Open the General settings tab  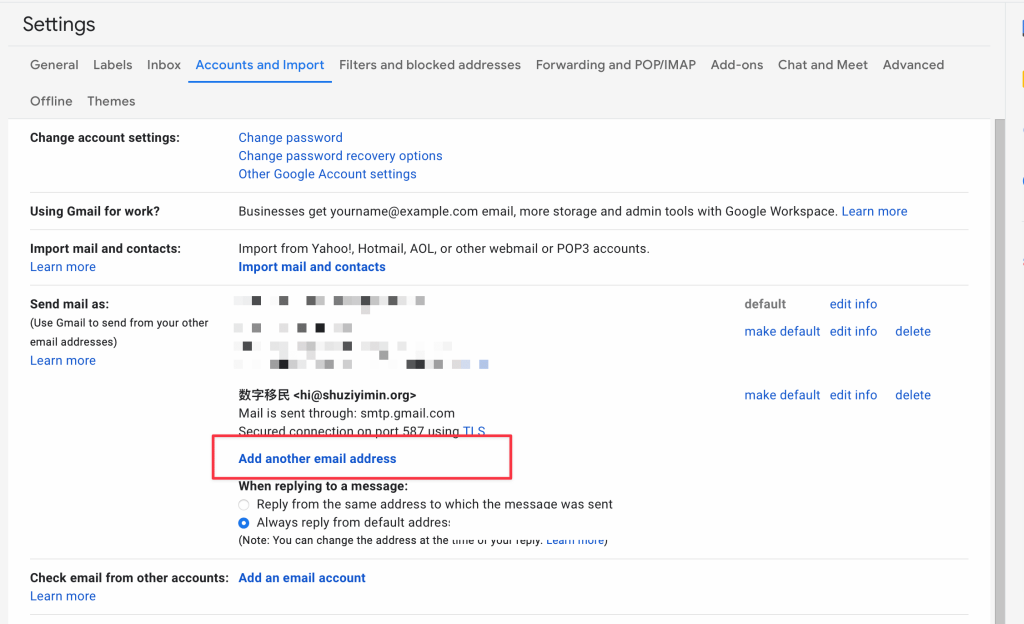[54, 65]
